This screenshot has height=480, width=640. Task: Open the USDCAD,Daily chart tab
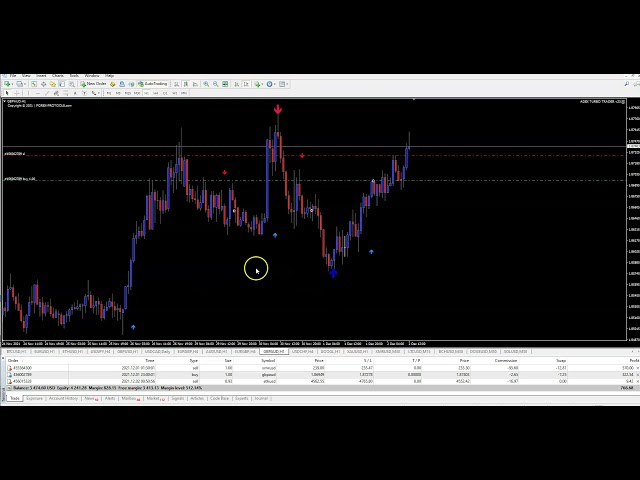157,352
